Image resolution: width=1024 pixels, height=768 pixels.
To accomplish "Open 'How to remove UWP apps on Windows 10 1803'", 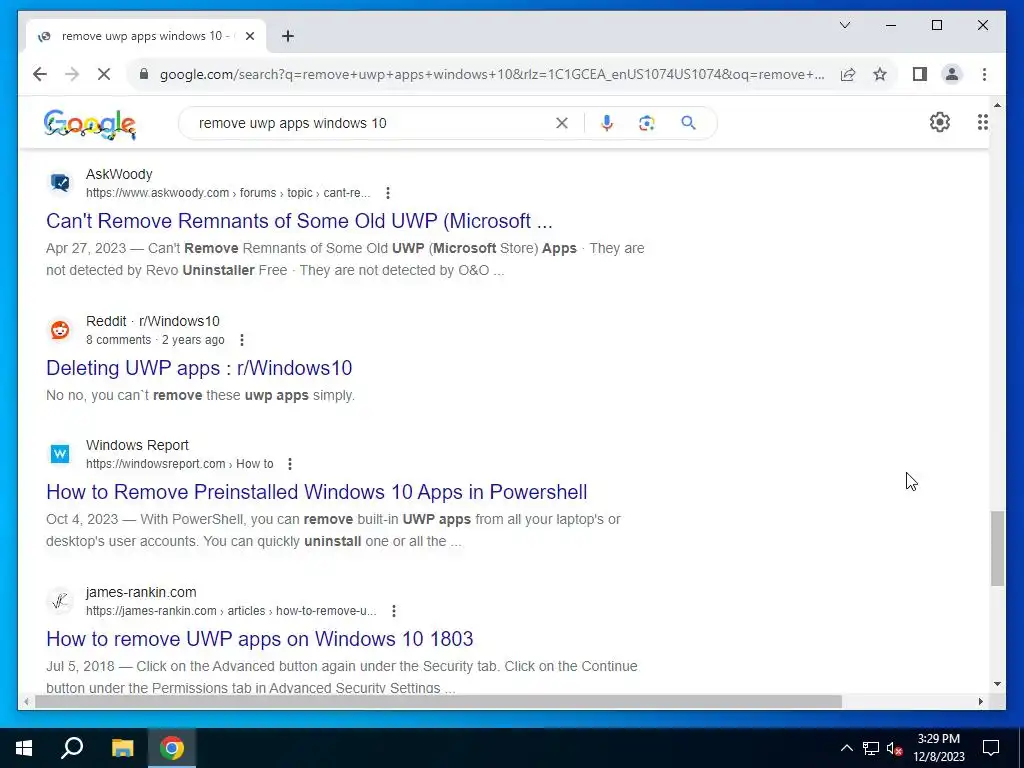I will (x=260, y=639).
